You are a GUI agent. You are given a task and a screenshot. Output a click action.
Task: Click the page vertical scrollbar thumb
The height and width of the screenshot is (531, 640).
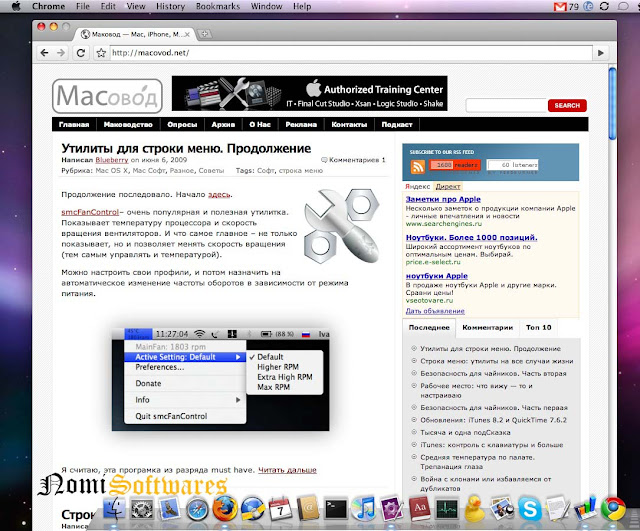click(x=612, y=104)
